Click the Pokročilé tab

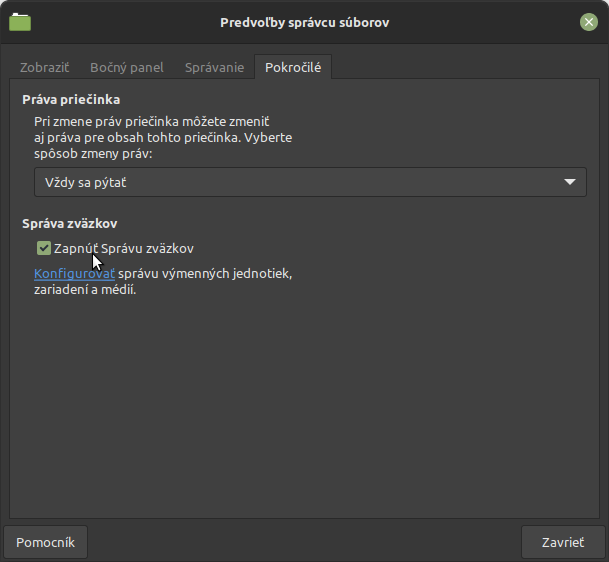293,68
